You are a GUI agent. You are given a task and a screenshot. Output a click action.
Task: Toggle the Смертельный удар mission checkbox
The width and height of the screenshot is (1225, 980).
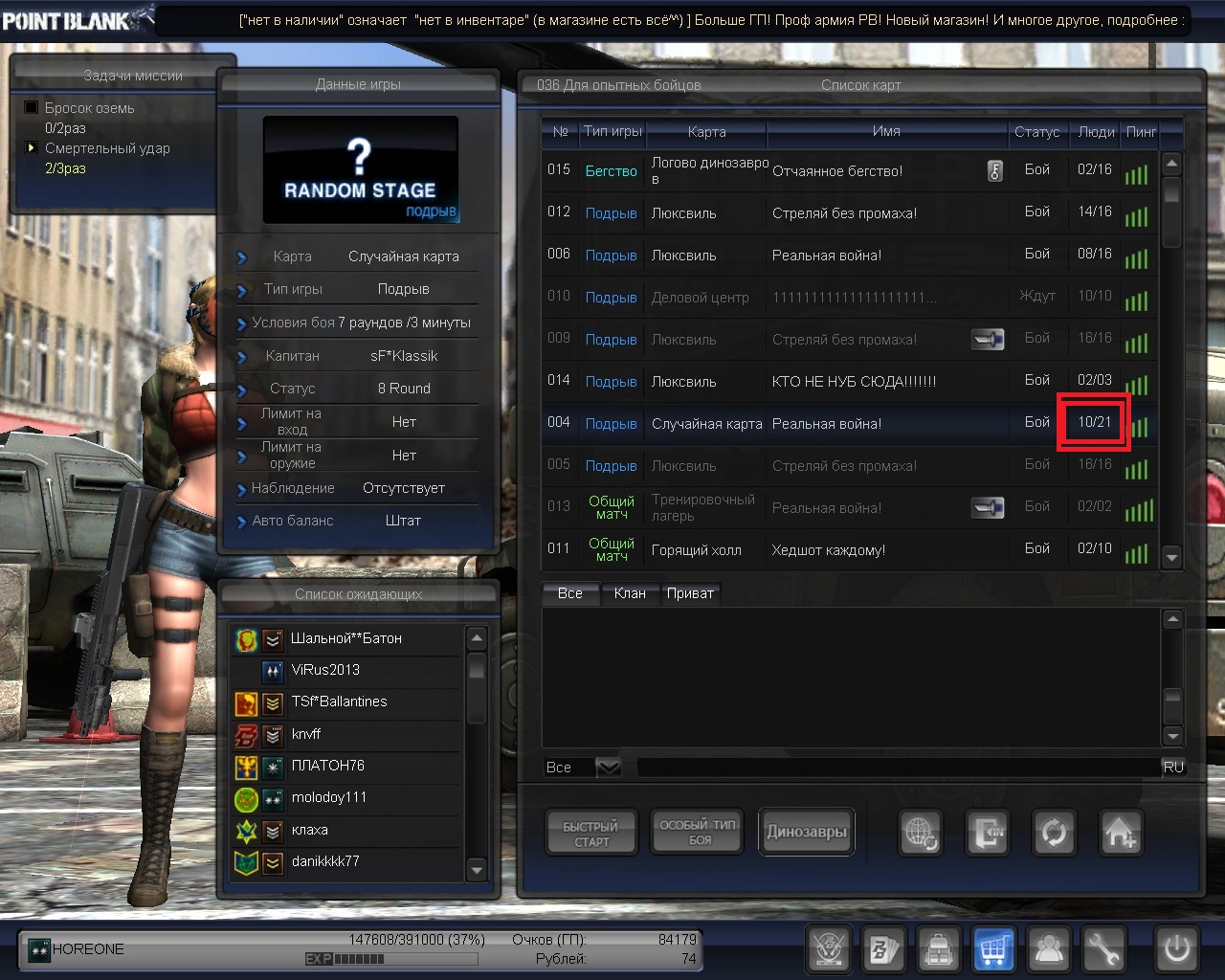click(x=32, y=148)
